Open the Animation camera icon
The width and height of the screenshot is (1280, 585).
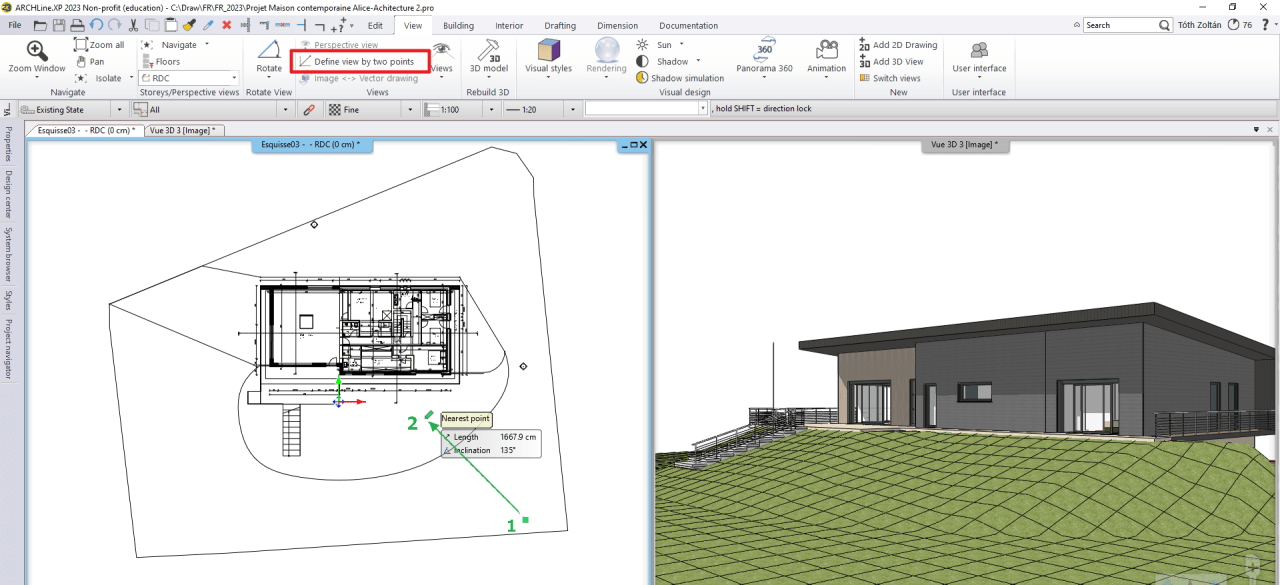point(826,50)
